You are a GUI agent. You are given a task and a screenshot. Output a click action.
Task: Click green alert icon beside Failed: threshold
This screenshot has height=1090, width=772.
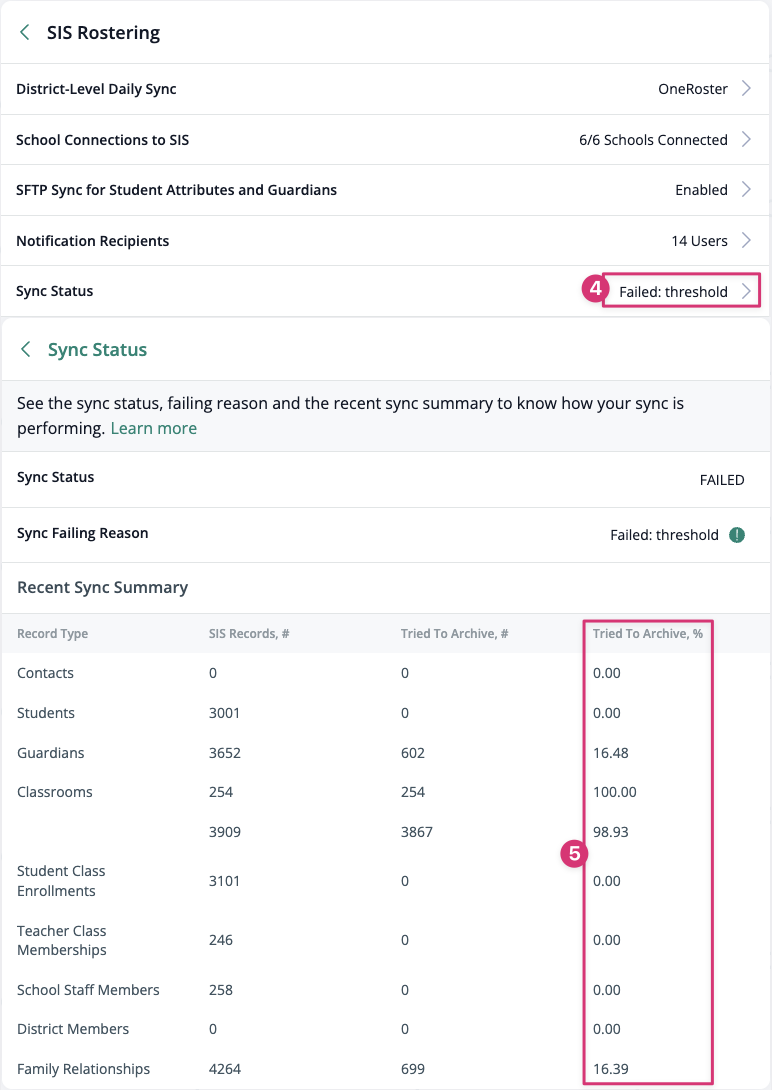(x=737, y=535)
